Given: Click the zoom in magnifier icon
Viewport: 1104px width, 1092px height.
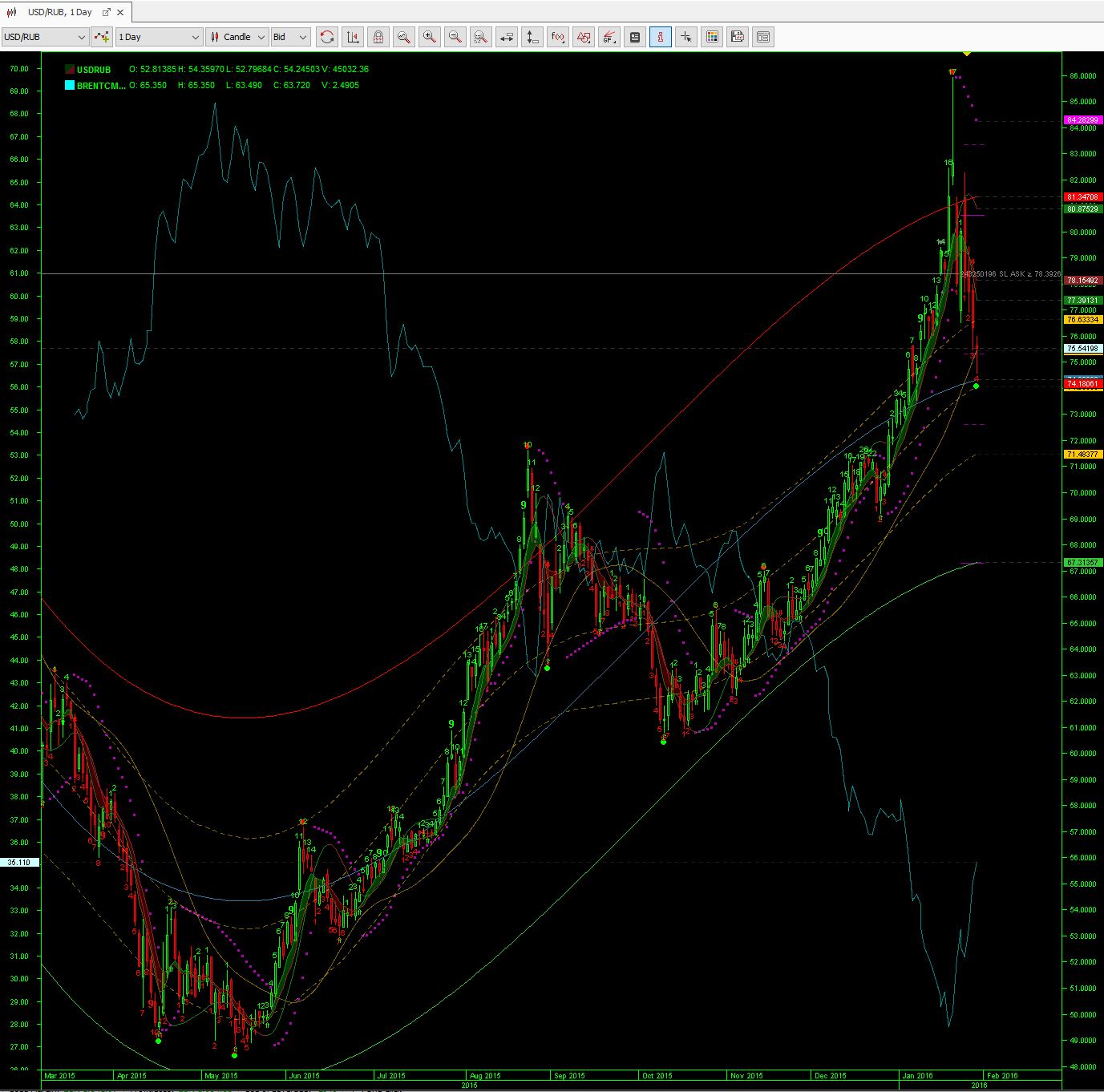Looking at the screenshot, I should click(x=430, y=37).
